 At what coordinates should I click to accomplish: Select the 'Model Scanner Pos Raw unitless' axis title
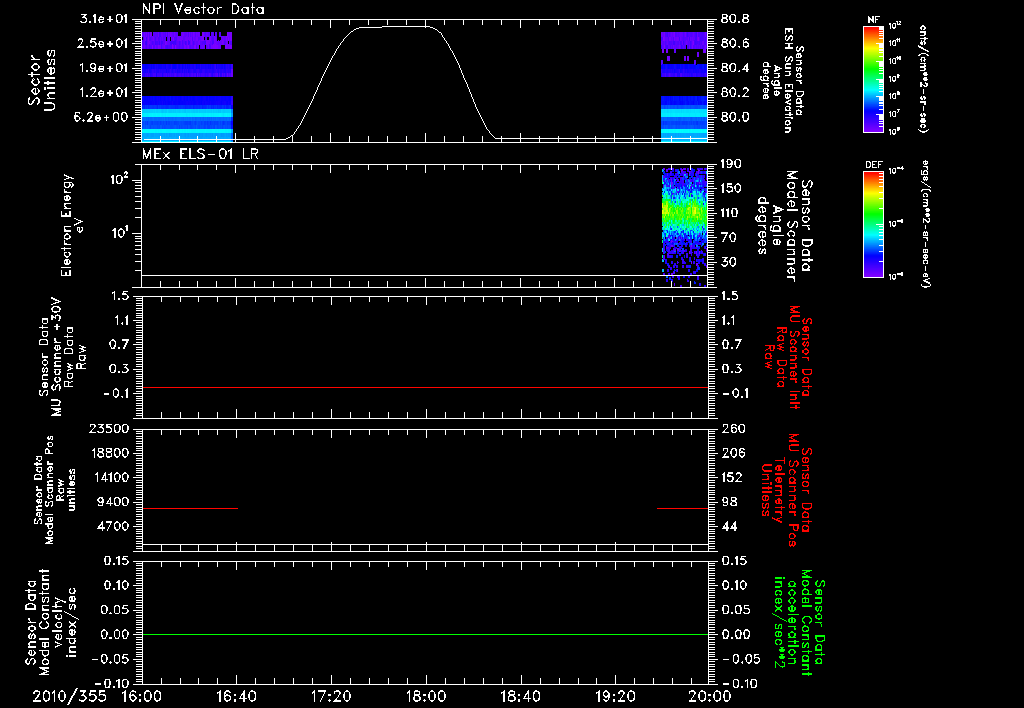click(x=54, y=490)
